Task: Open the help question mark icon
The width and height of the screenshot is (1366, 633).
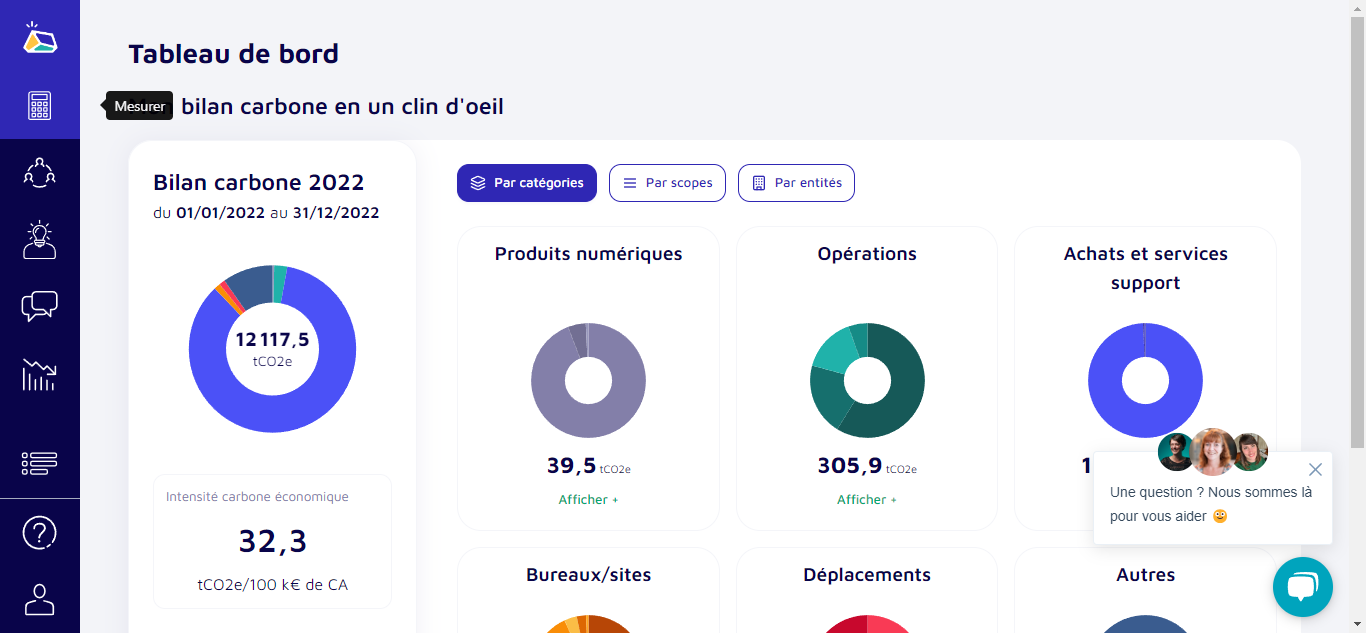Action: [x=39, y=533]
